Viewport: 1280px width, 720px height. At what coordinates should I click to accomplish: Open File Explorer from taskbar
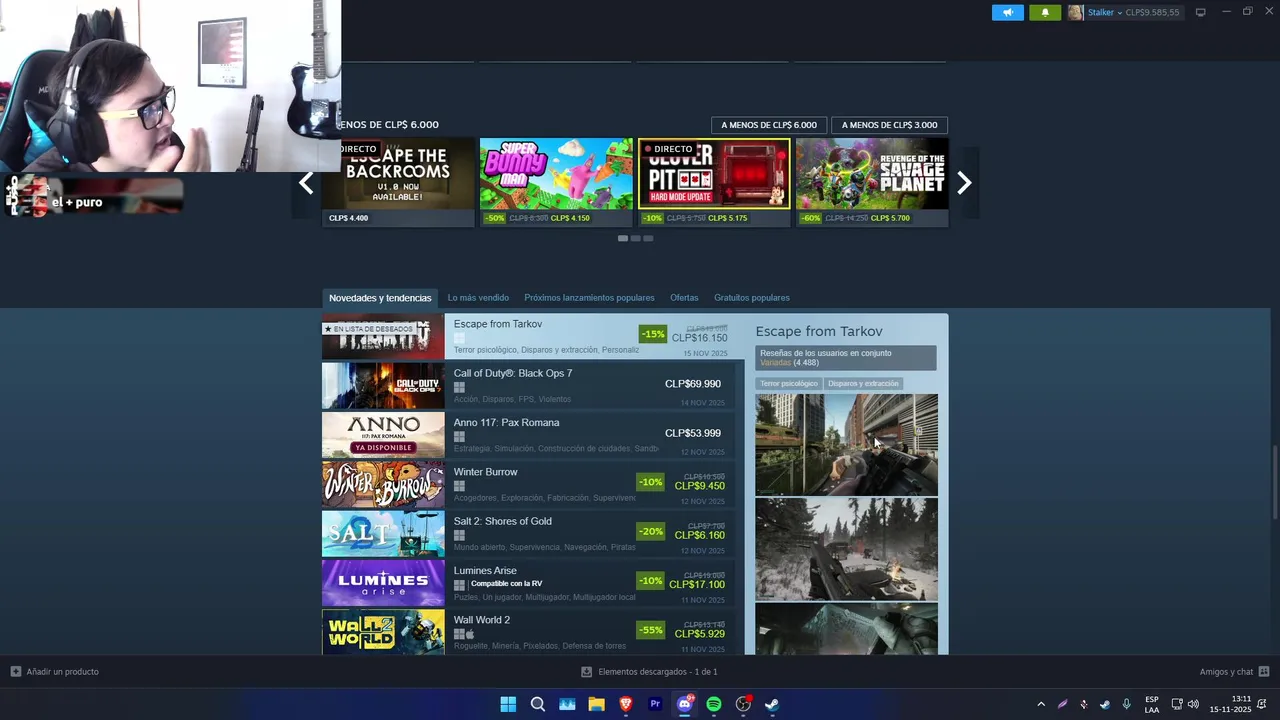[596, 704]
